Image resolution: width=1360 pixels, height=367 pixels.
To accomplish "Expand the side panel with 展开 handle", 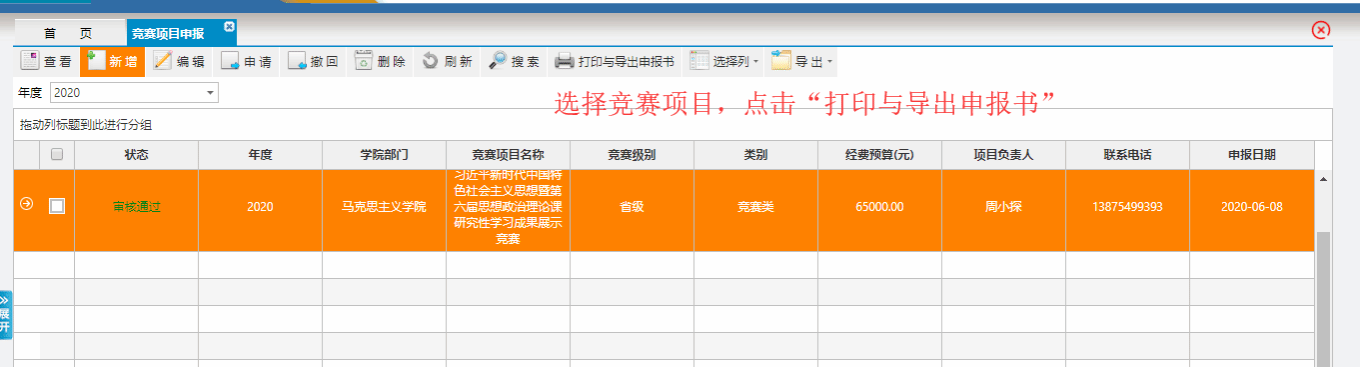I will click(x=5, y=315).
